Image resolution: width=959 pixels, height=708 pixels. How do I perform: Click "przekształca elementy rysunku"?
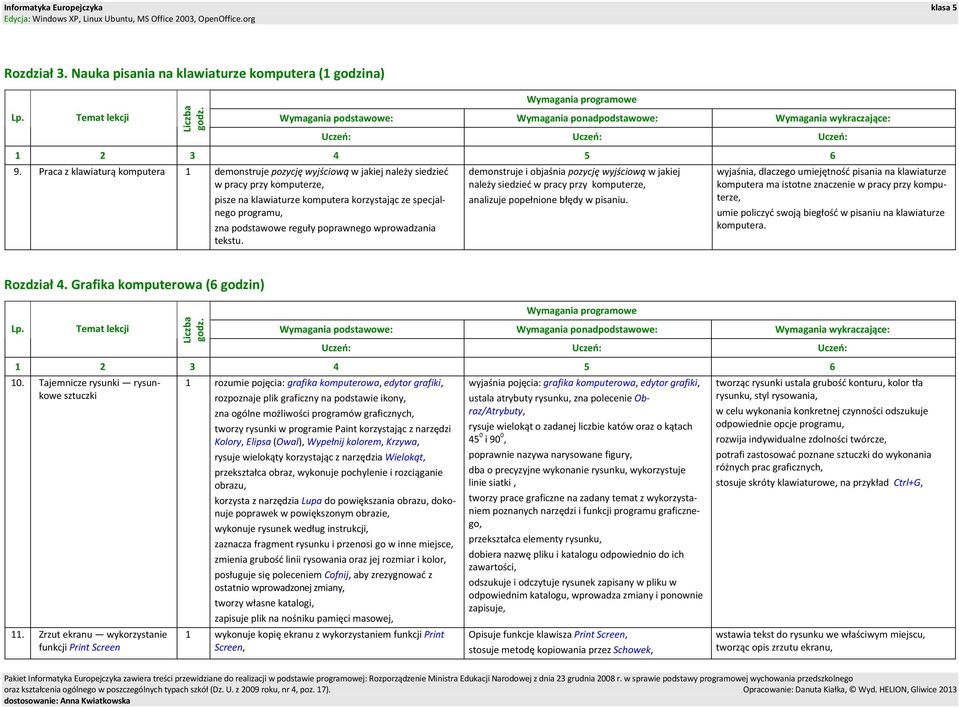[535, 539]
